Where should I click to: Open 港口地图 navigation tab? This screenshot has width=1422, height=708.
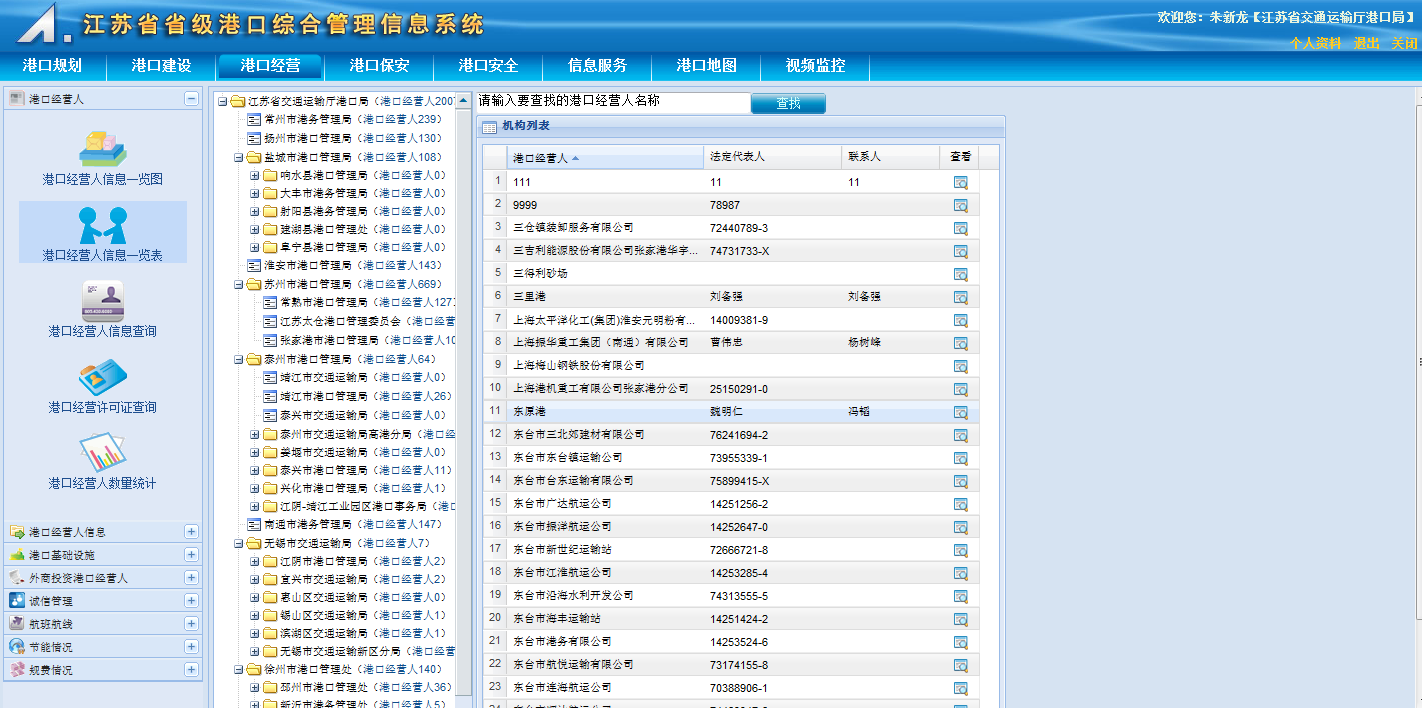click(x=706, y=66)
